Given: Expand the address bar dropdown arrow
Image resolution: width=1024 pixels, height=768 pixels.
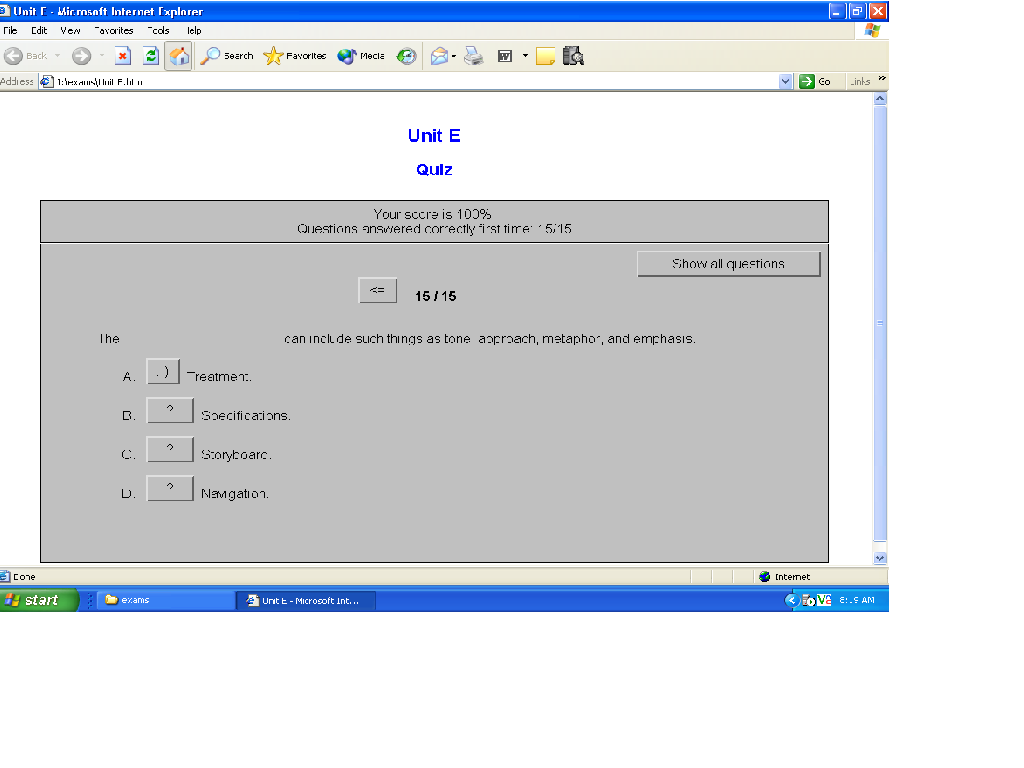Looking at the screenshot, I should [786, 82].
